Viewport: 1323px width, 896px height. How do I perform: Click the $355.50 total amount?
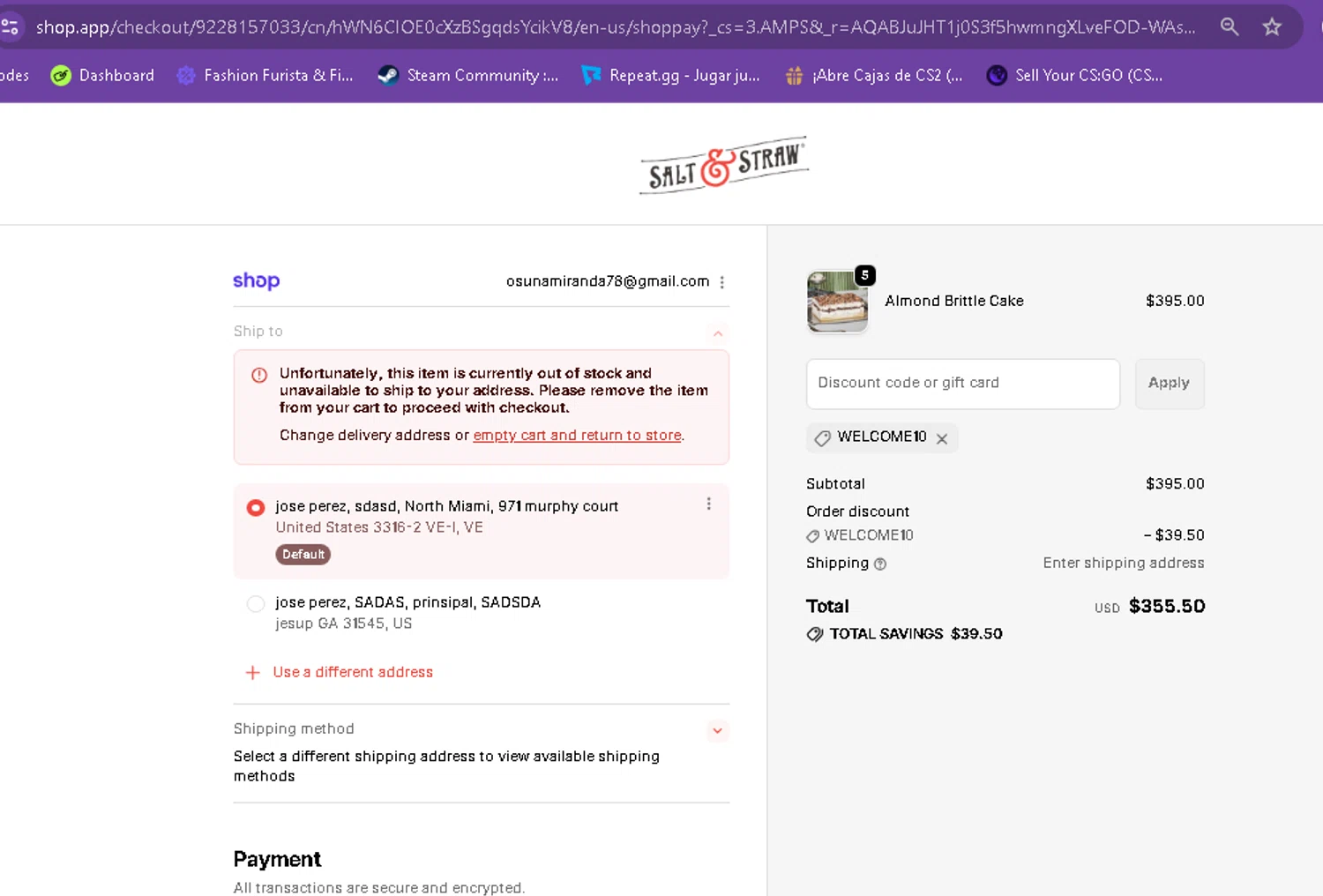tap(1167, 606)
